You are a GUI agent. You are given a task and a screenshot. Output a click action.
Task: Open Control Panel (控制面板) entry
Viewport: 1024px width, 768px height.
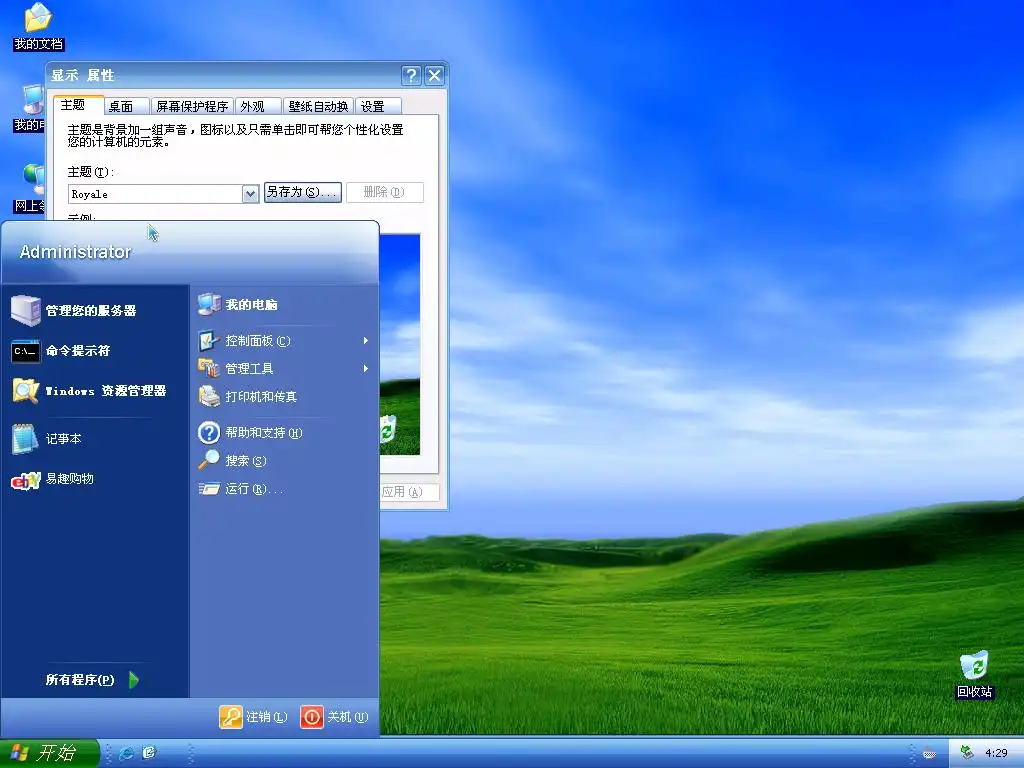coord(283,341)
